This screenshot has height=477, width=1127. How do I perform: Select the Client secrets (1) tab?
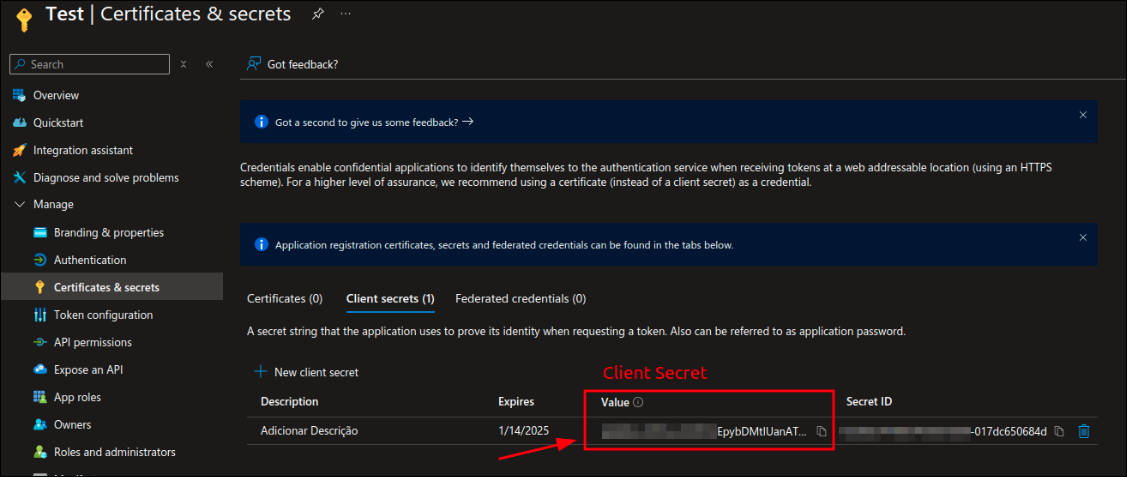pos(389,299)
